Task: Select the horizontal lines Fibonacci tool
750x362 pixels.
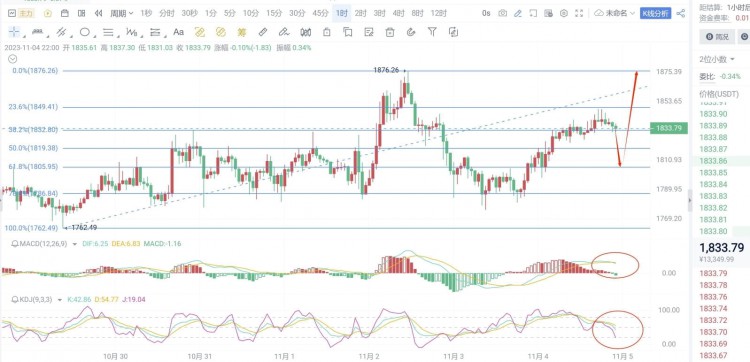Action: click(108, 32)
